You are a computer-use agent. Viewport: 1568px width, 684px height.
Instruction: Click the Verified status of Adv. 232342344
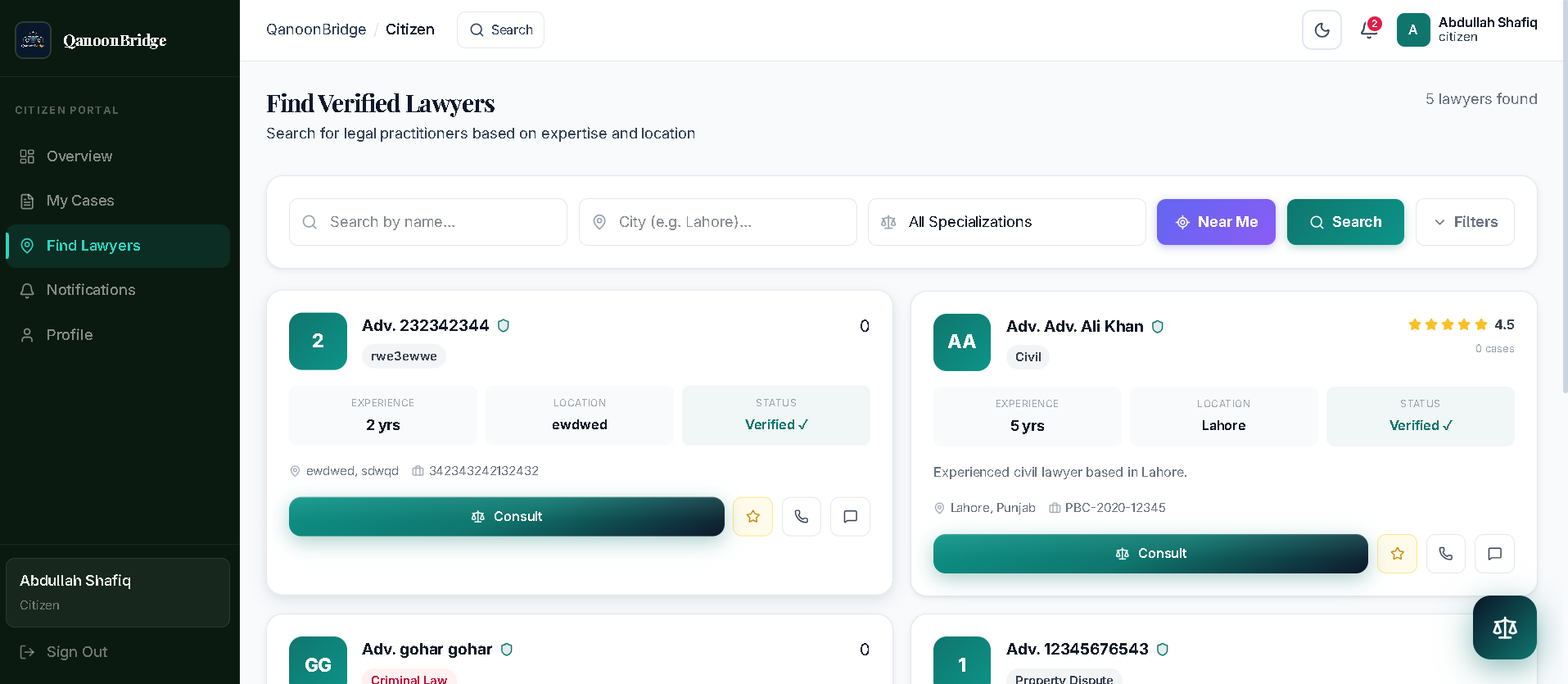(776, 425)
